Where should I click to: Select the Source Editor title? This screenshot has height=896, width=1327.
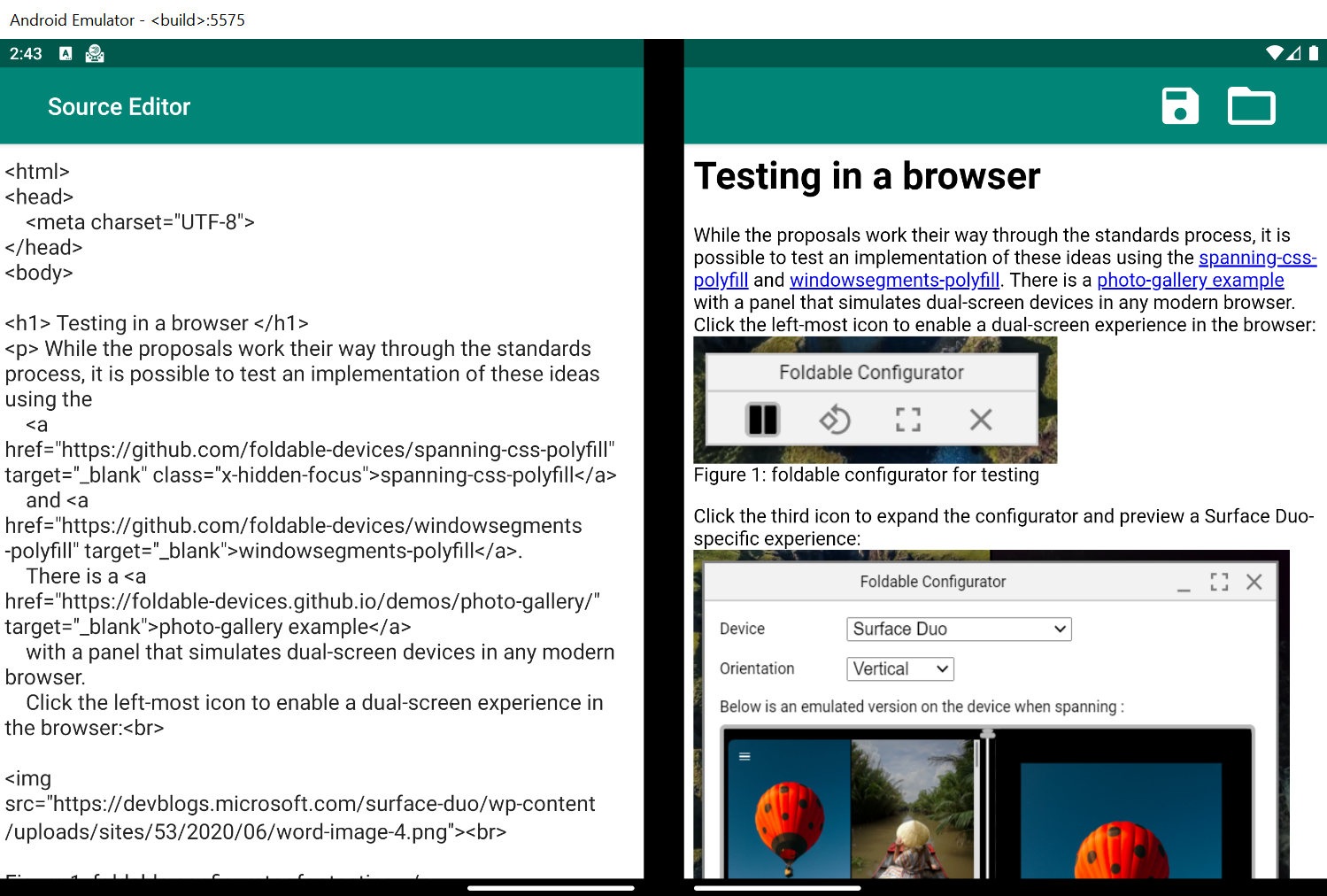pos(119,107)
